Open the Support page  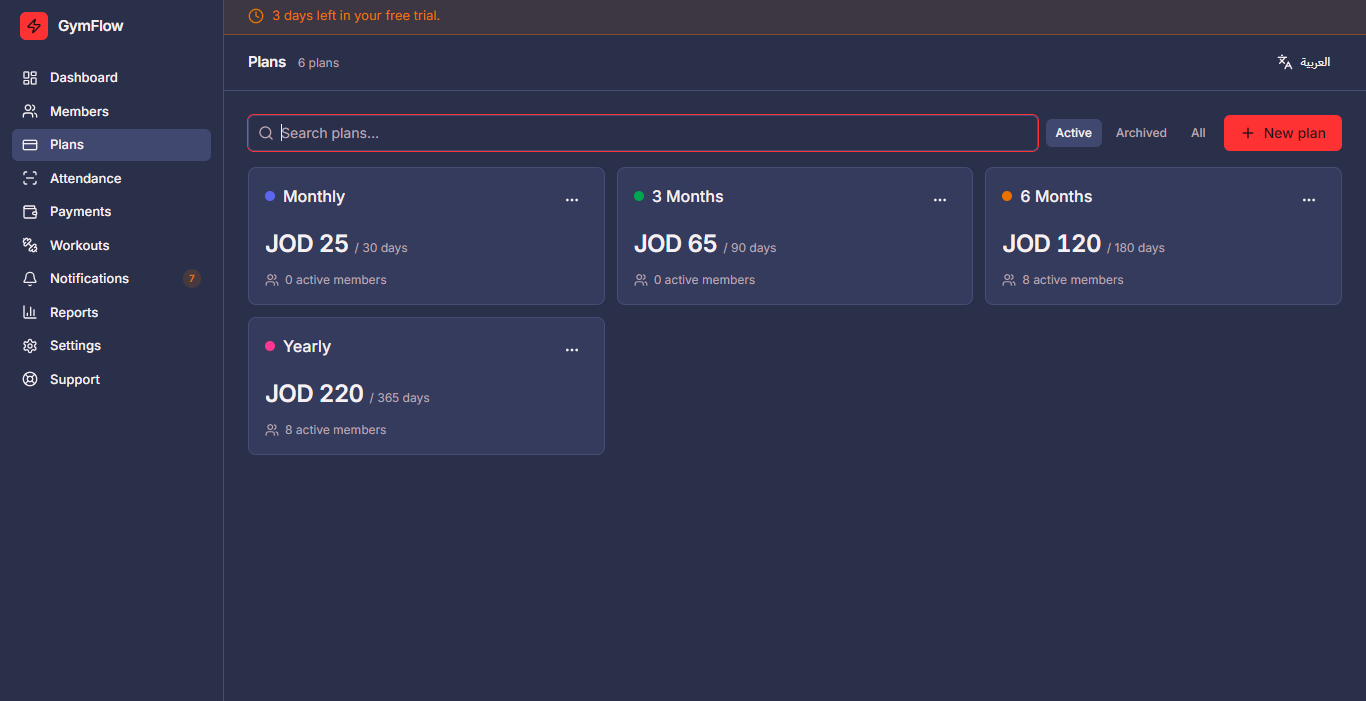click(x=111, y=379)
